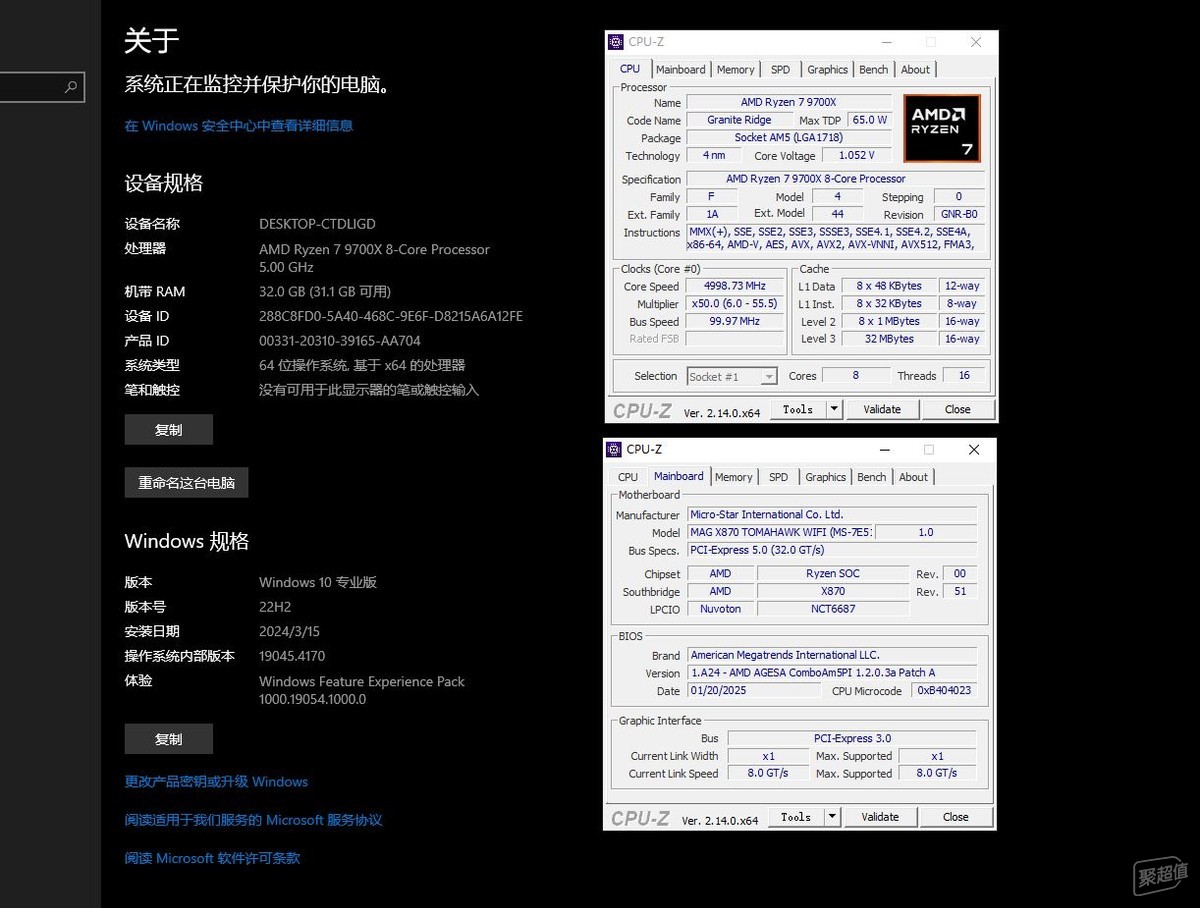Close top CPU-Z window with X button
Image resolution: width=1200 pixels, height=908 pixels.
[x=976, y=42]
